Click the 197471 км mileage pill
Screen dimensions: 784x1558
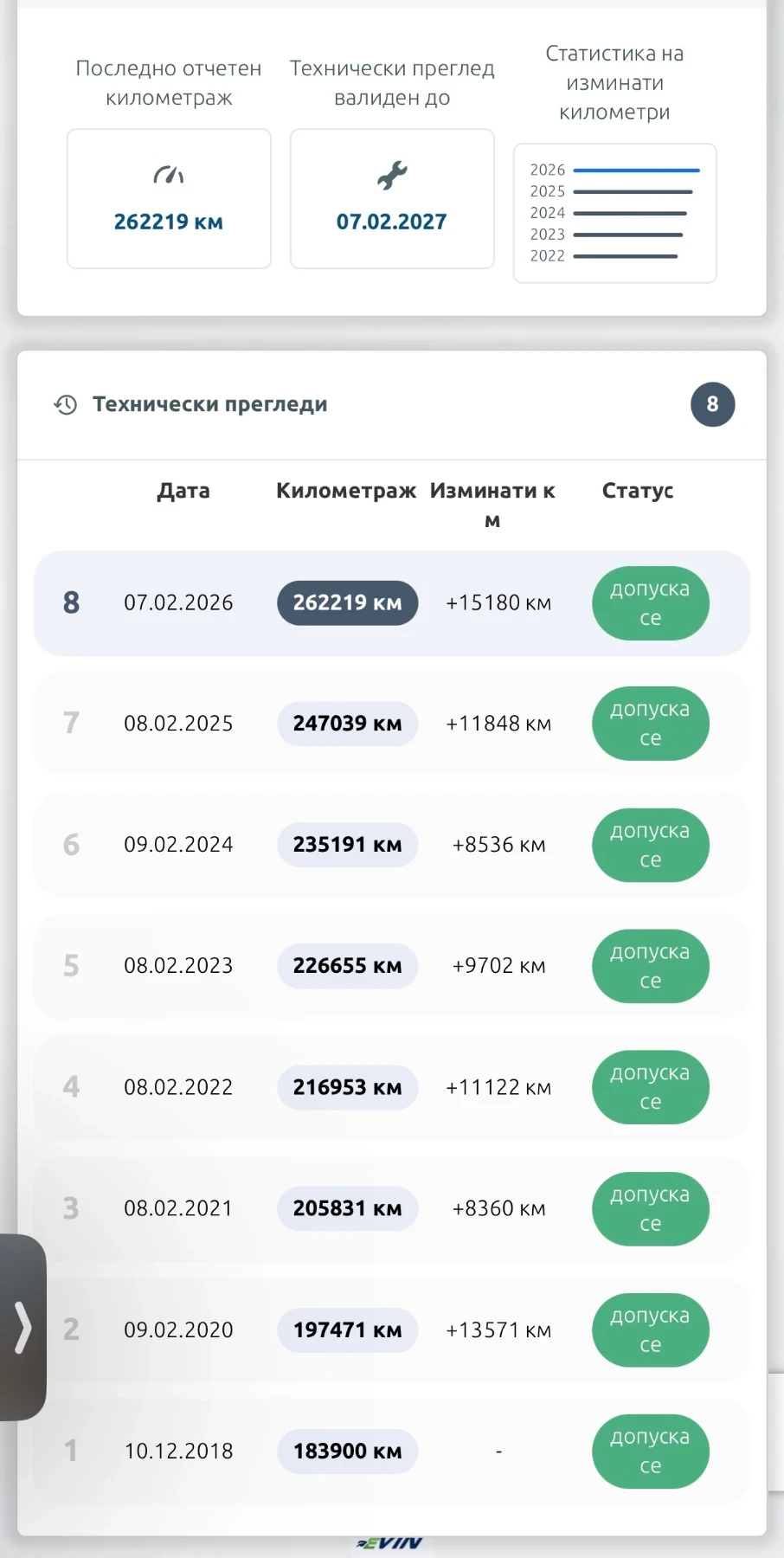pyautogui.click(x=347, y=1329)
